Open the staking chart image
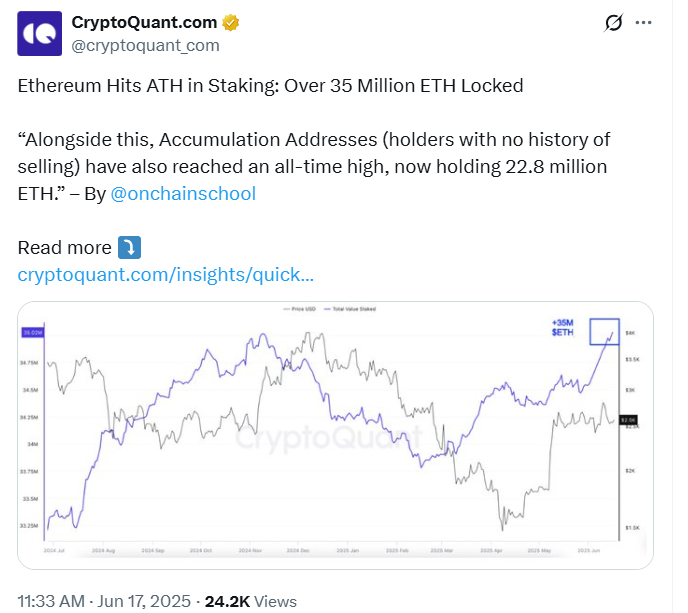Image resolution: width=688 pixels, height=613 pixels. (335, 435)
